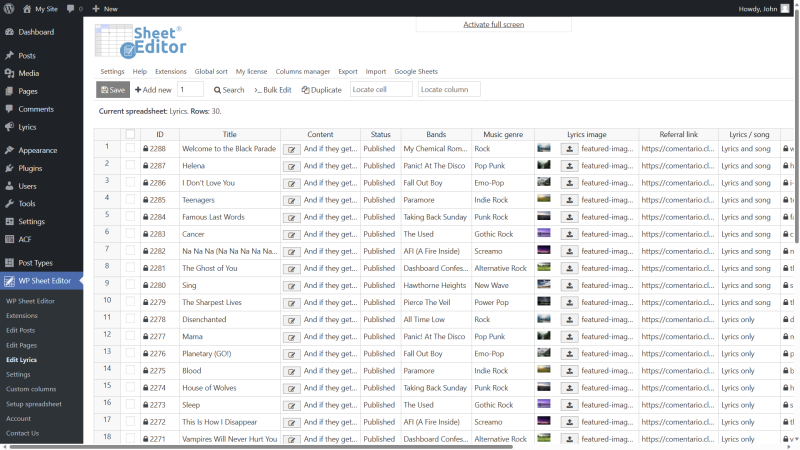This screenshot has width=800, height=450.
Task: Open the Google Sheets menu item
Action: point(416,71)
